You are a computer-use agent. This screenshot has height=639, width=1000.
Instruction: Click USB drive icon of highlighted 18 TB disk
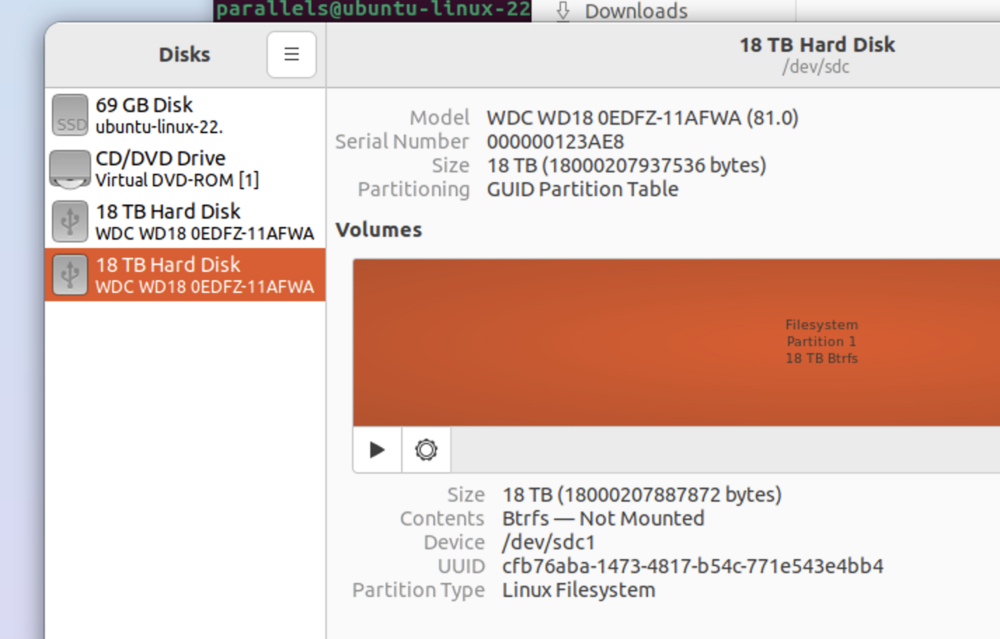[x=70, y=275]
